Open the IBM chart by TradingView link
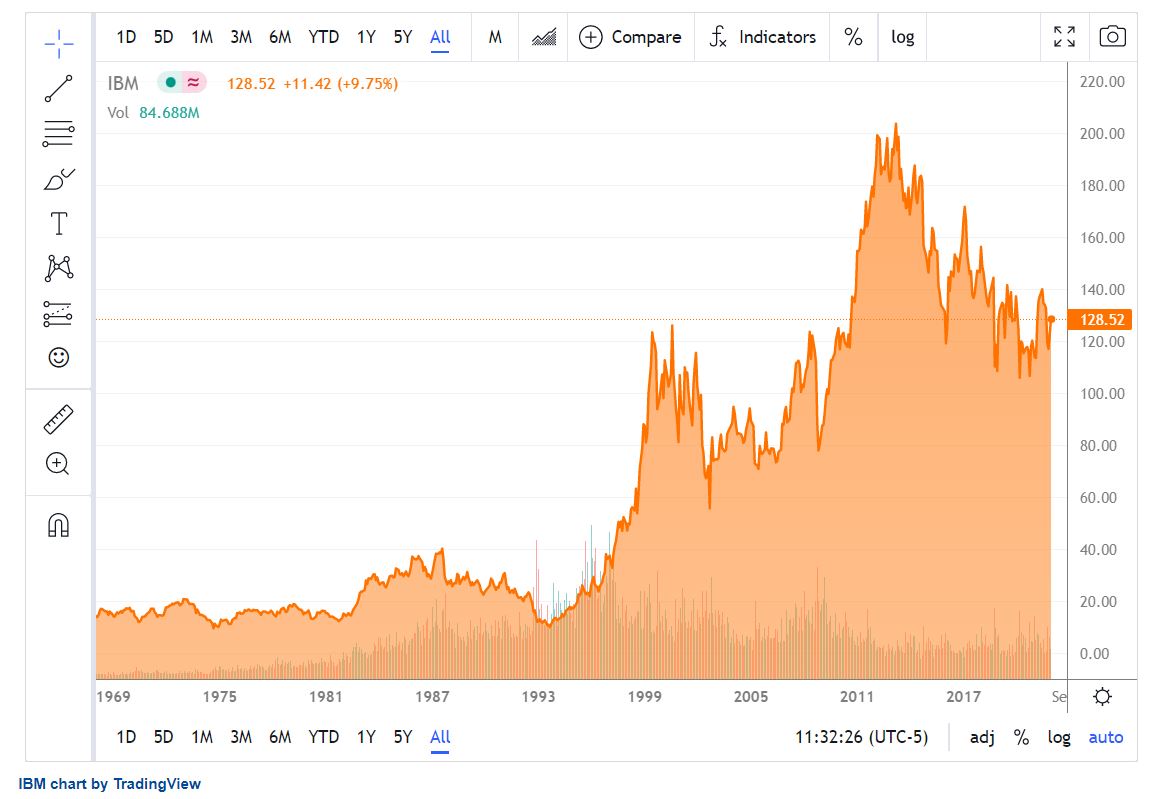The height and width of the screenshot is (799, 1155). pyautogui.click(x=110, y=784)
